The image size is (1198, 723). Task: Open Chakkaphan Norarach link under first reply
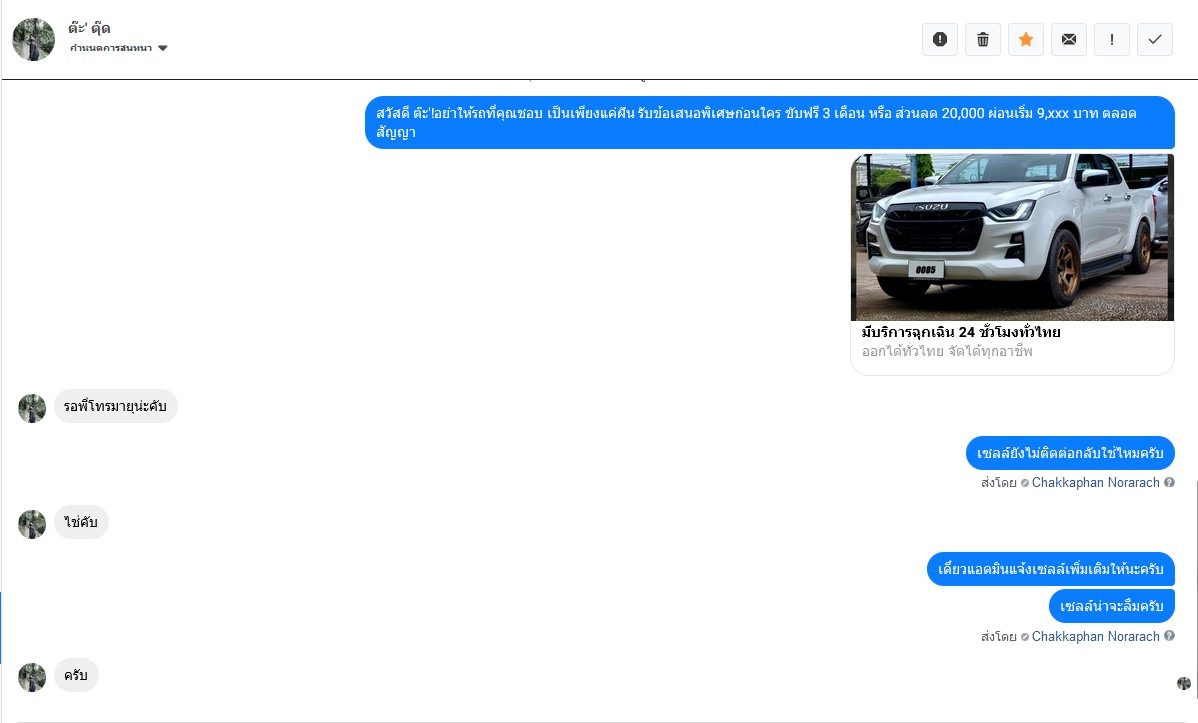pos(1096,482)
